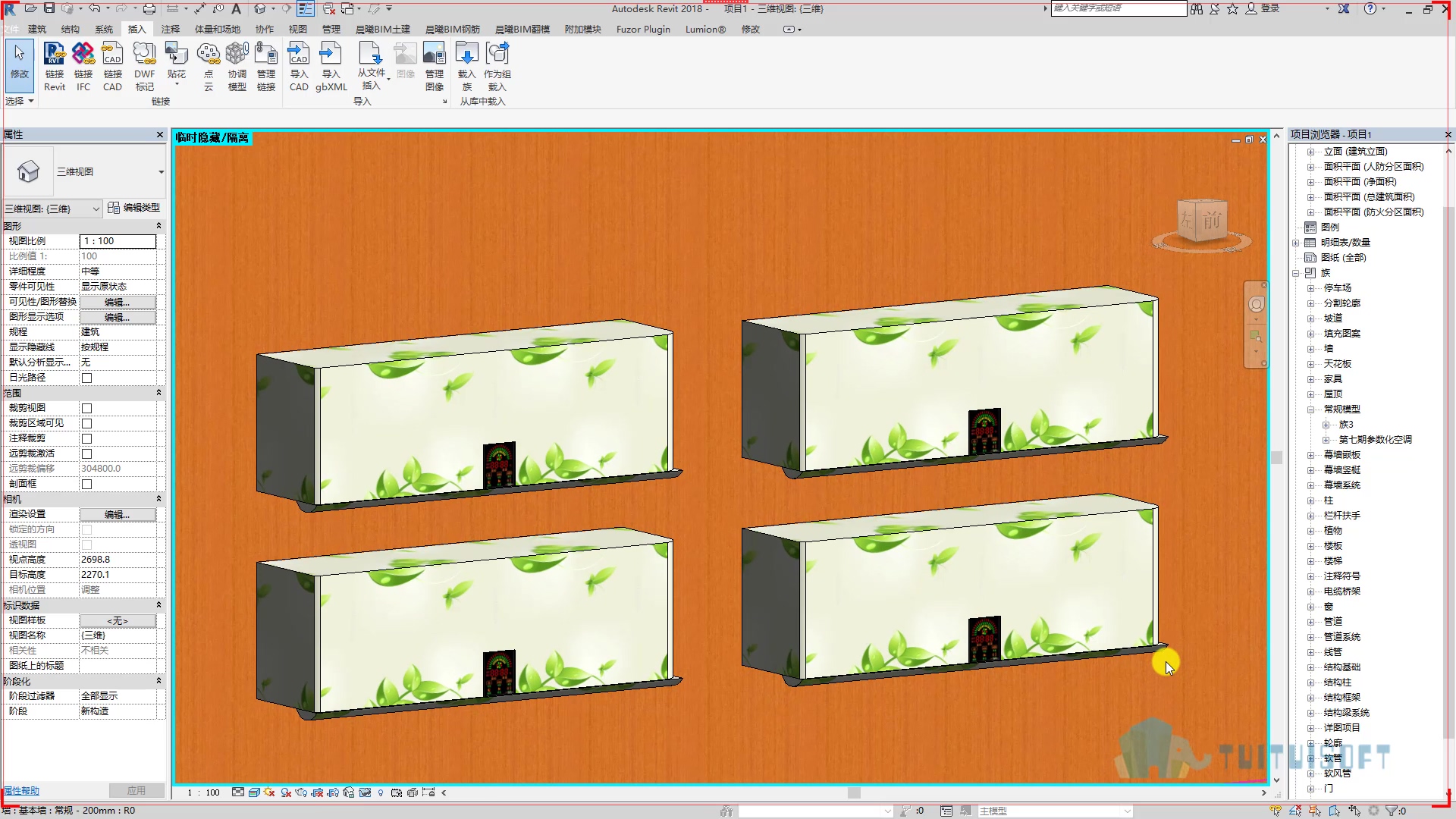
Task: Click 编辑 button for 可见性/图形替换
Action: pyautogui.click(x=118, y=302)
